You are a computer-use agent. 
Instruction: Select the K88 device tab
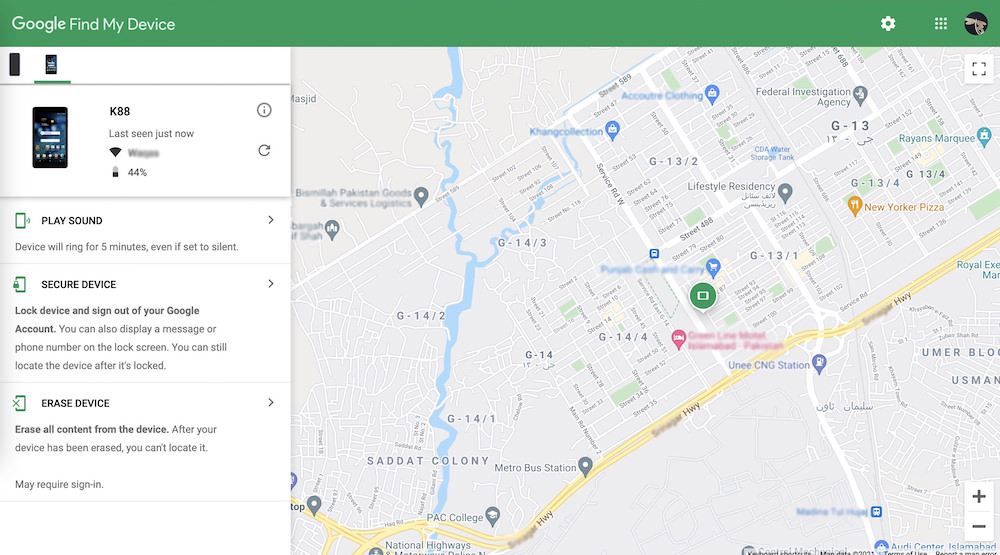[52, 64]
